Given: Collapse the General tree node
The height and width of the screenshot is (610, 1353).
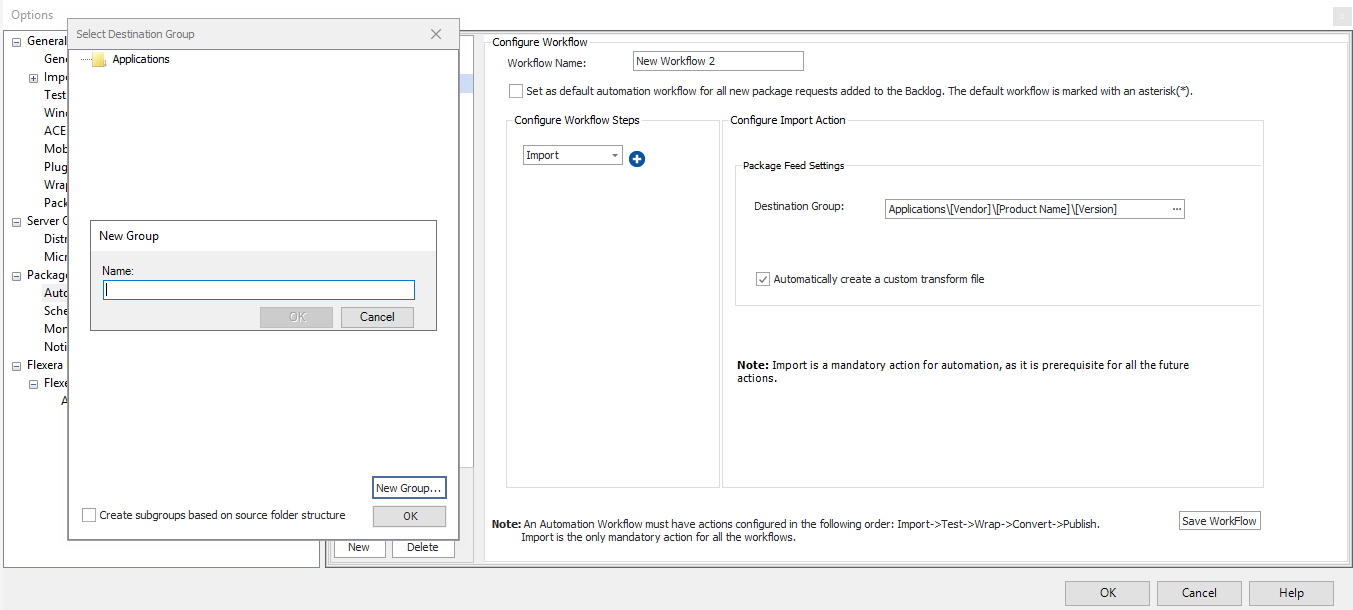Looking at the screenshot, I should (17, 42).
